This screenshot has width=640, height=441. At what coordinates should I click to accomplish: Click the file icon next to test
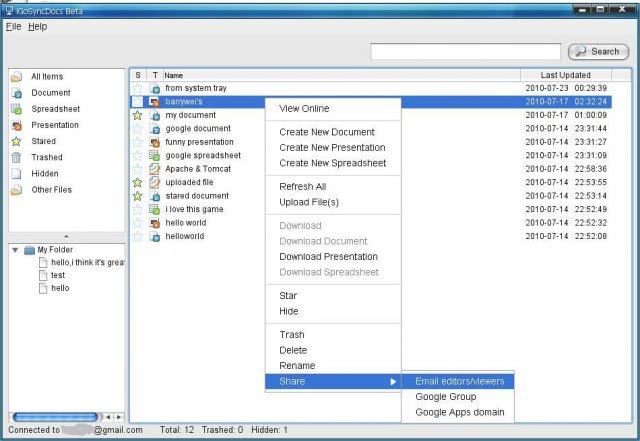coord(43,275)
